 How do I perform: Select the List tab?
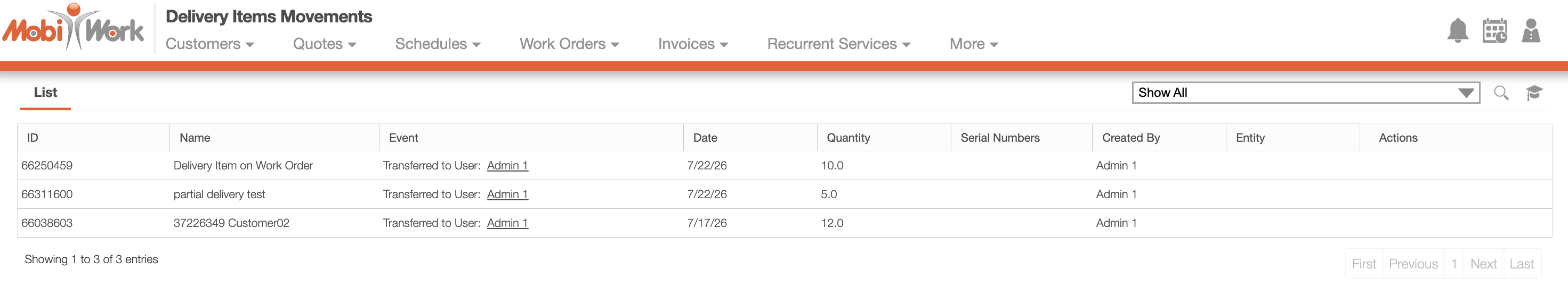pos(46,92)
